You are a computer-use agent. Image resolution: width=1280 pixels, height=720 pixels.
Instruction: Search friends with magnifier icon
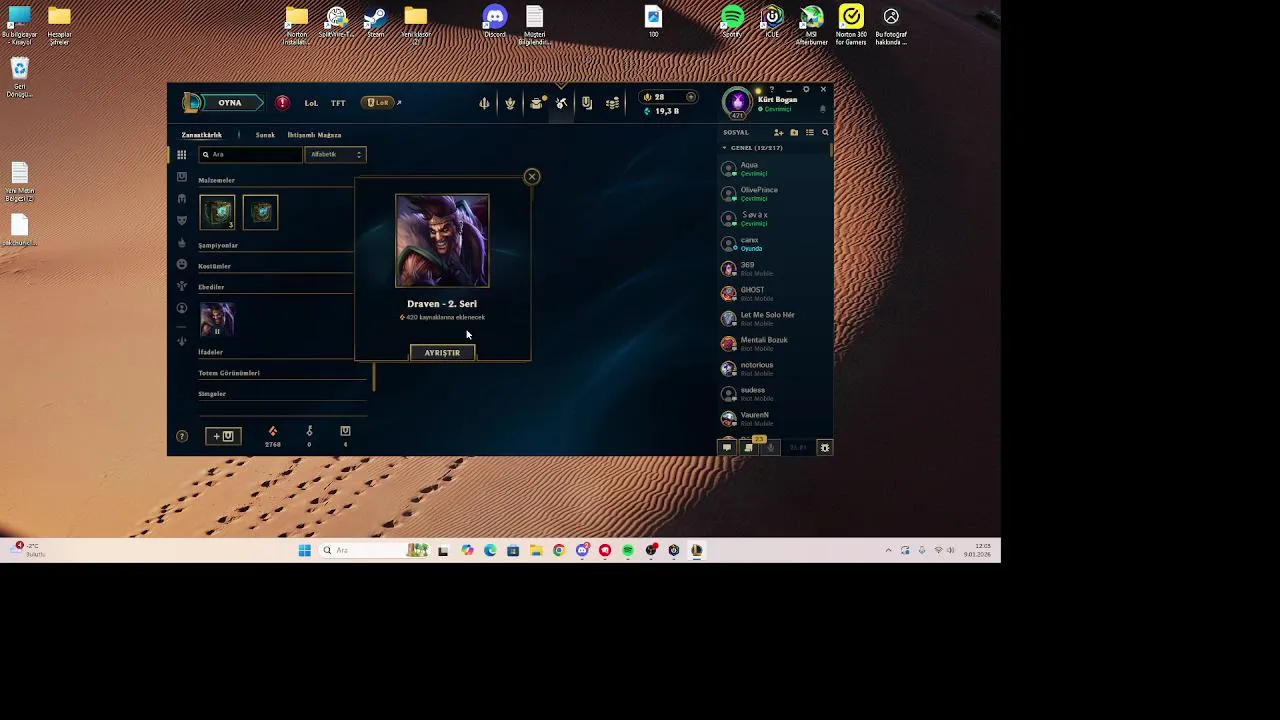click(825, 133)
